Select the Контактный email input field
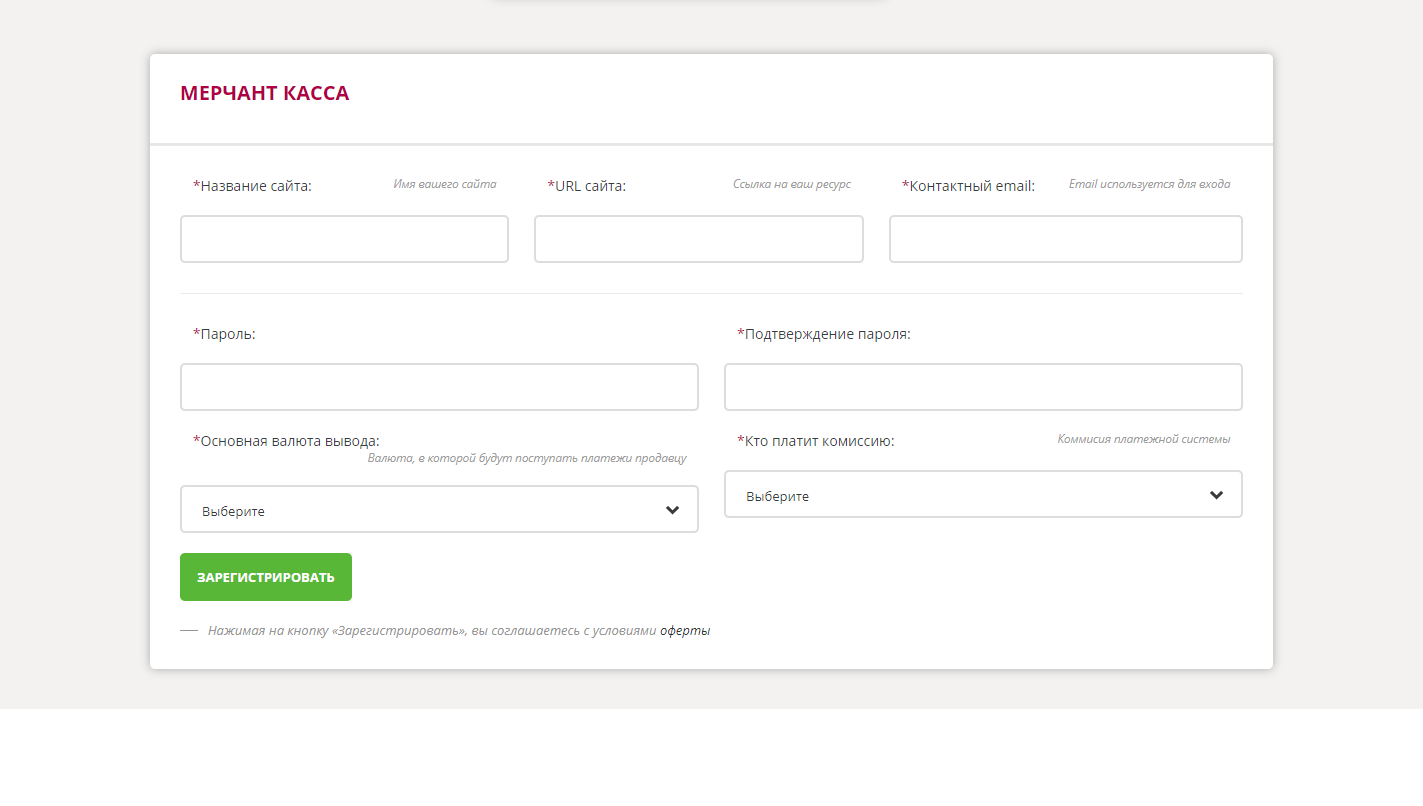This screenshot has height=806, width=1423. click(1065, 239)
